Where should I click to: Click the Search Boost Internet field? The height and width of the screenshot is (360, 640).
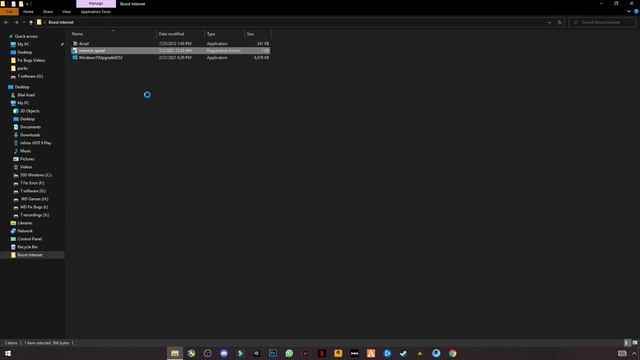click(x=602, y=22)
